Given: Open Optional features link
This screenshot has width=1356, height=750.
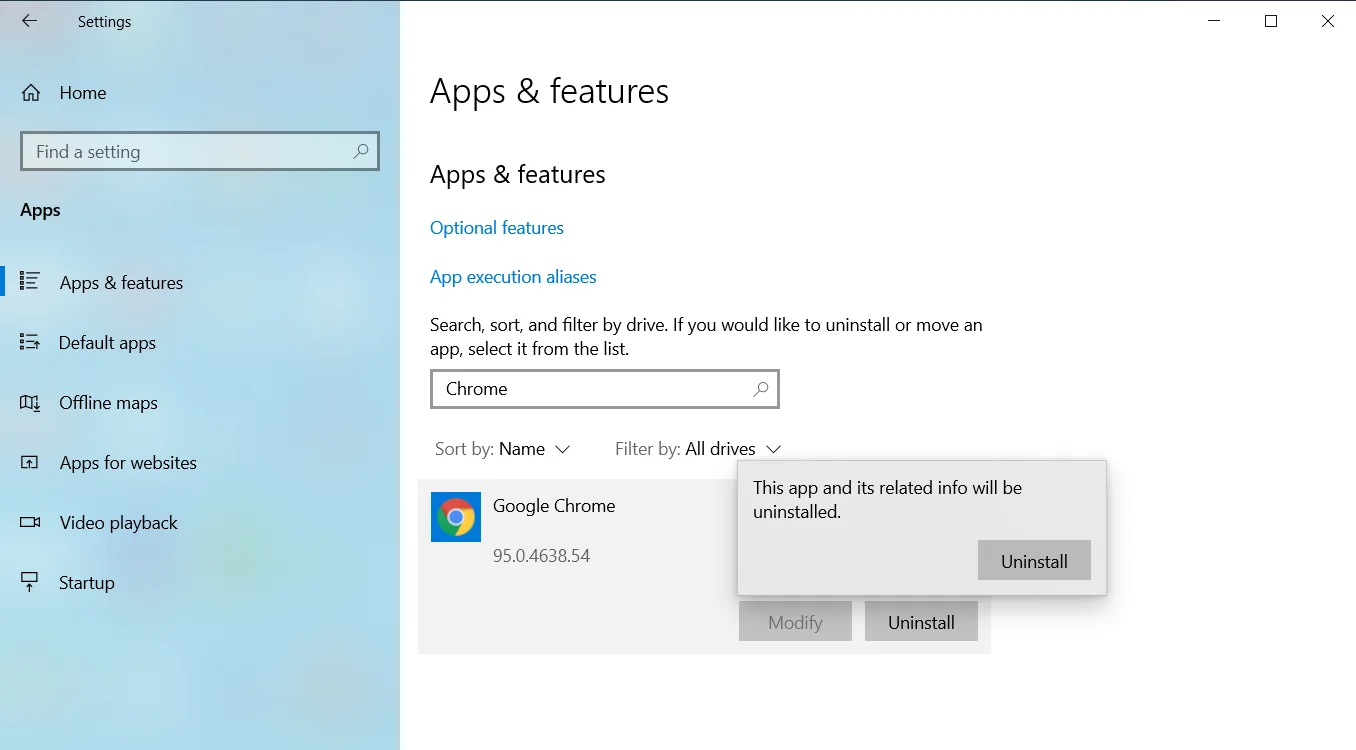Looking at the screenshot, I should click(x=497, y=228).
